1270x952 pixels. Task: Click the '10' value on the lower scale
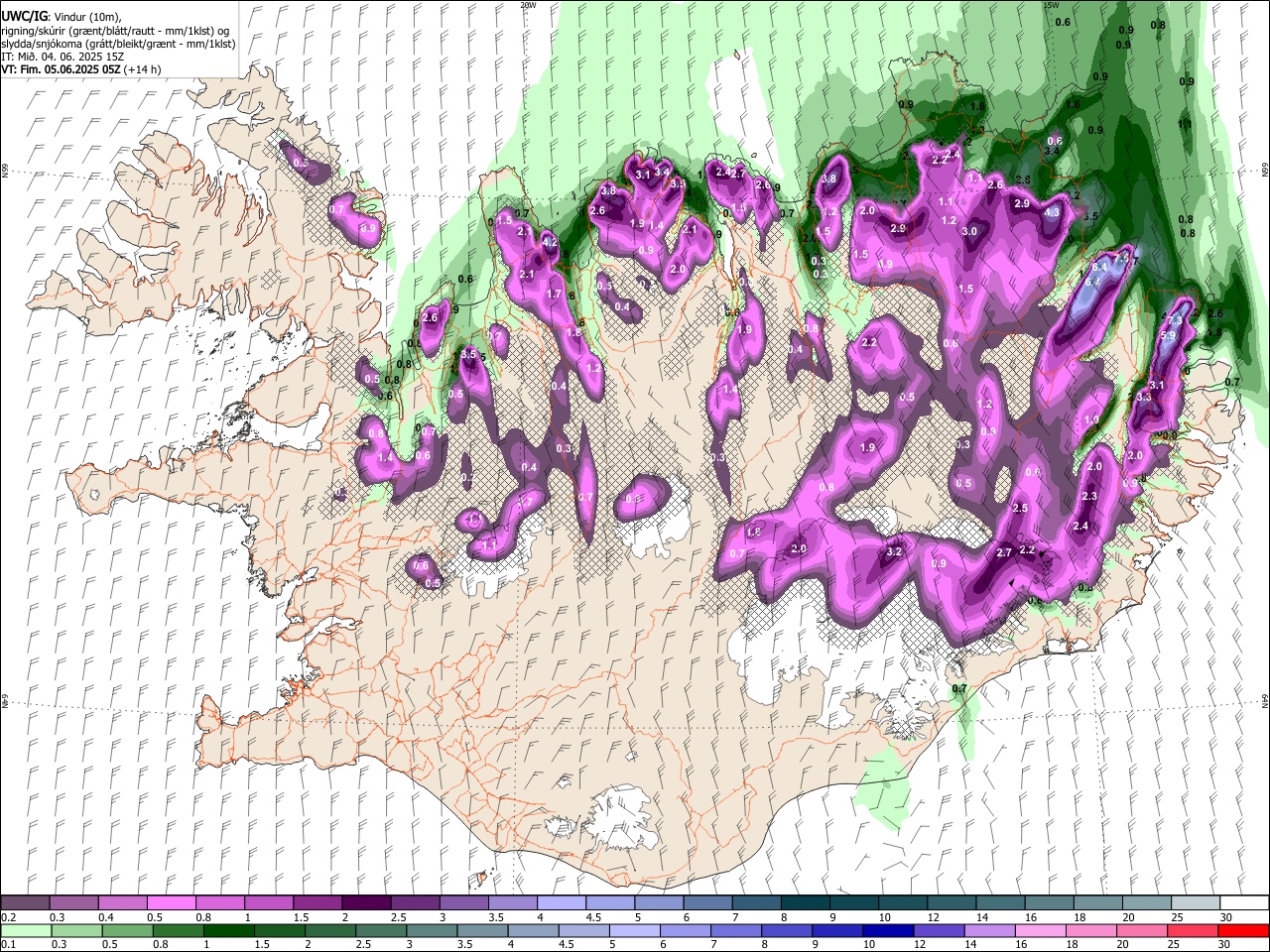pyautogui.click(x=868, y=945)
